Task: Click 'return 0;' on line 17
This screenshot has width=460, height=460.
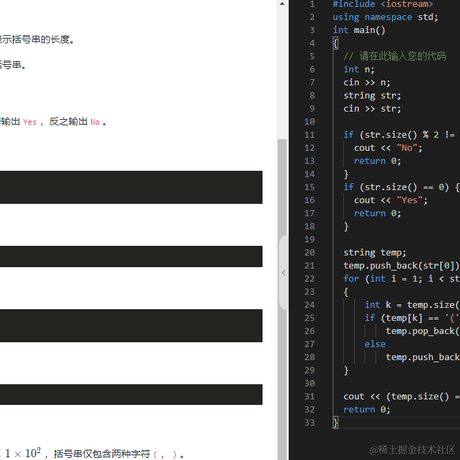Action: click(377, 213)
